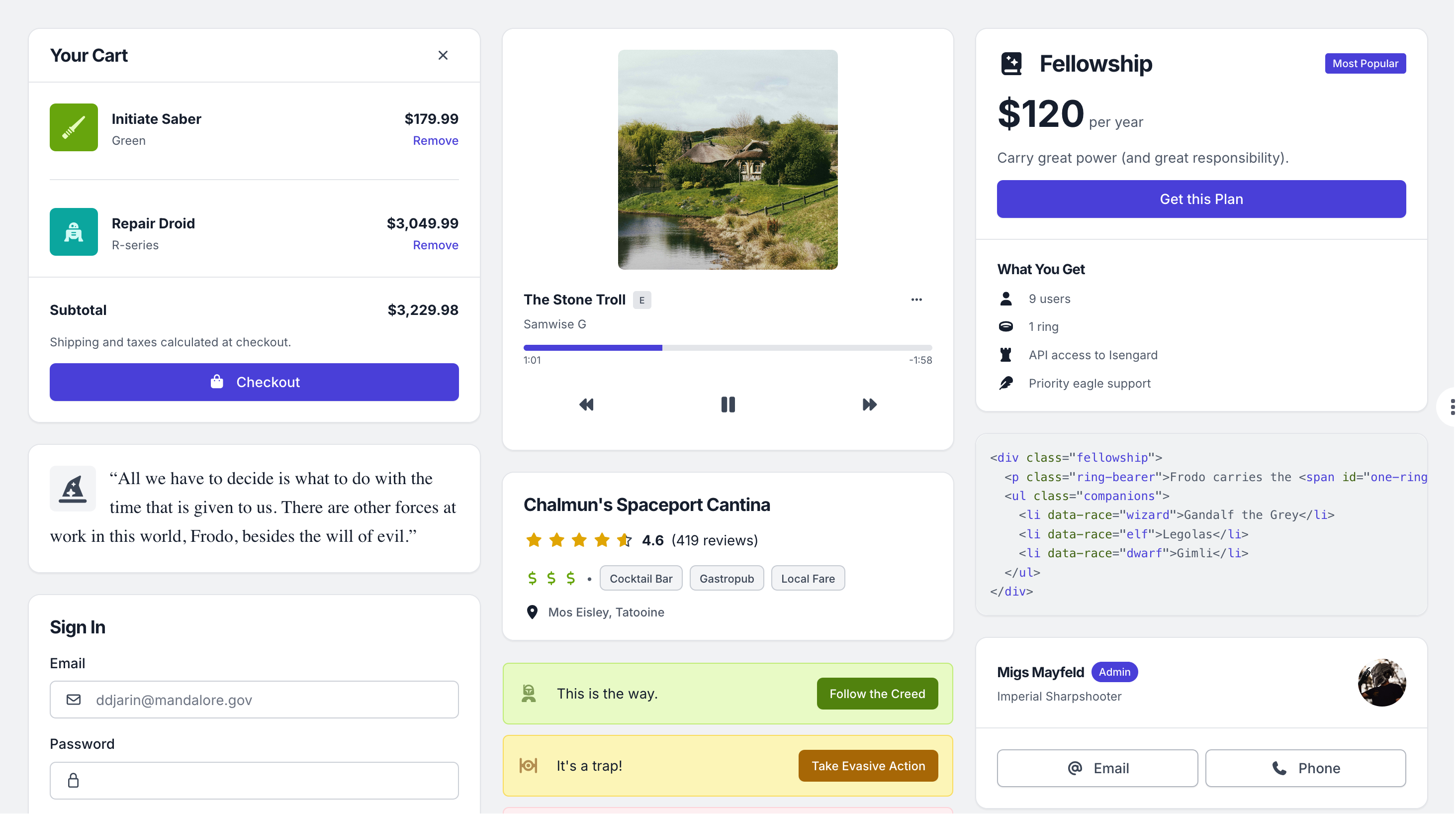The width and height of the screenshot is (1456, 814).
Task: Remove the Initiate Saber from cart
Action: coord(435,141)
